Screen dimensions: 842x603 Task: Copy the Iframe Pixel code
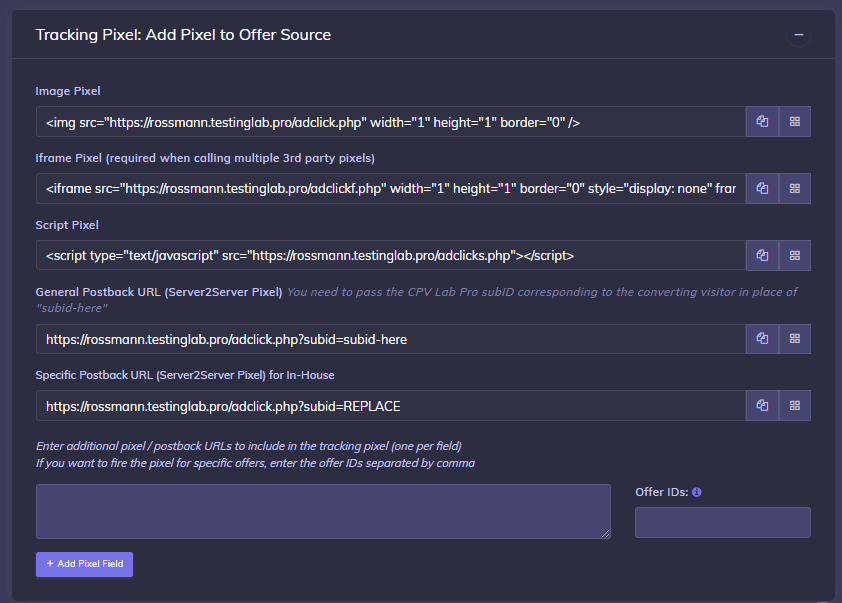pos(762,188)
